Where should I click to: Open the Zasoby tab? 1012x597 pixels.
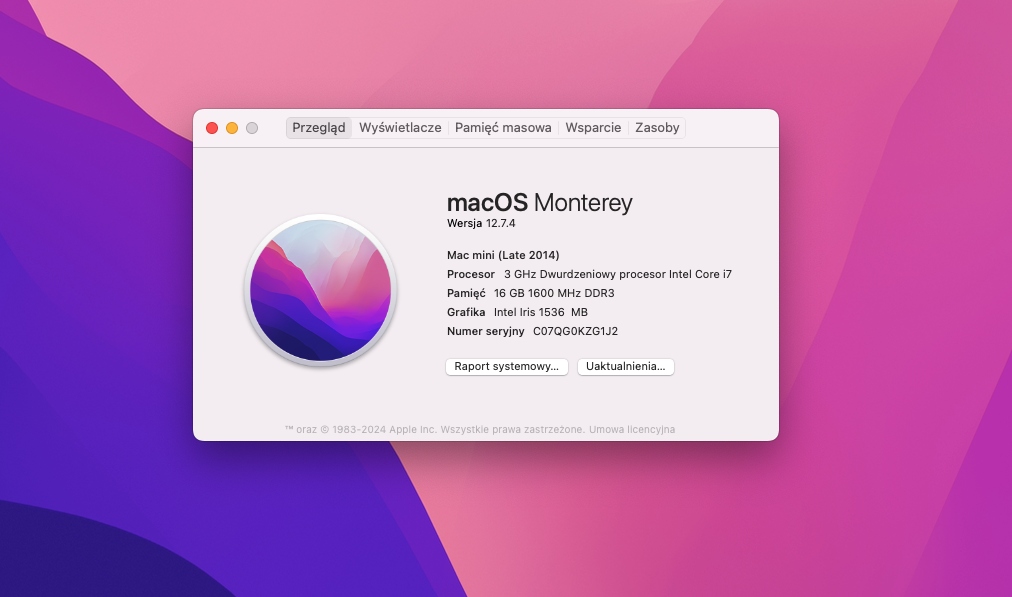click(x=657, y=128)
